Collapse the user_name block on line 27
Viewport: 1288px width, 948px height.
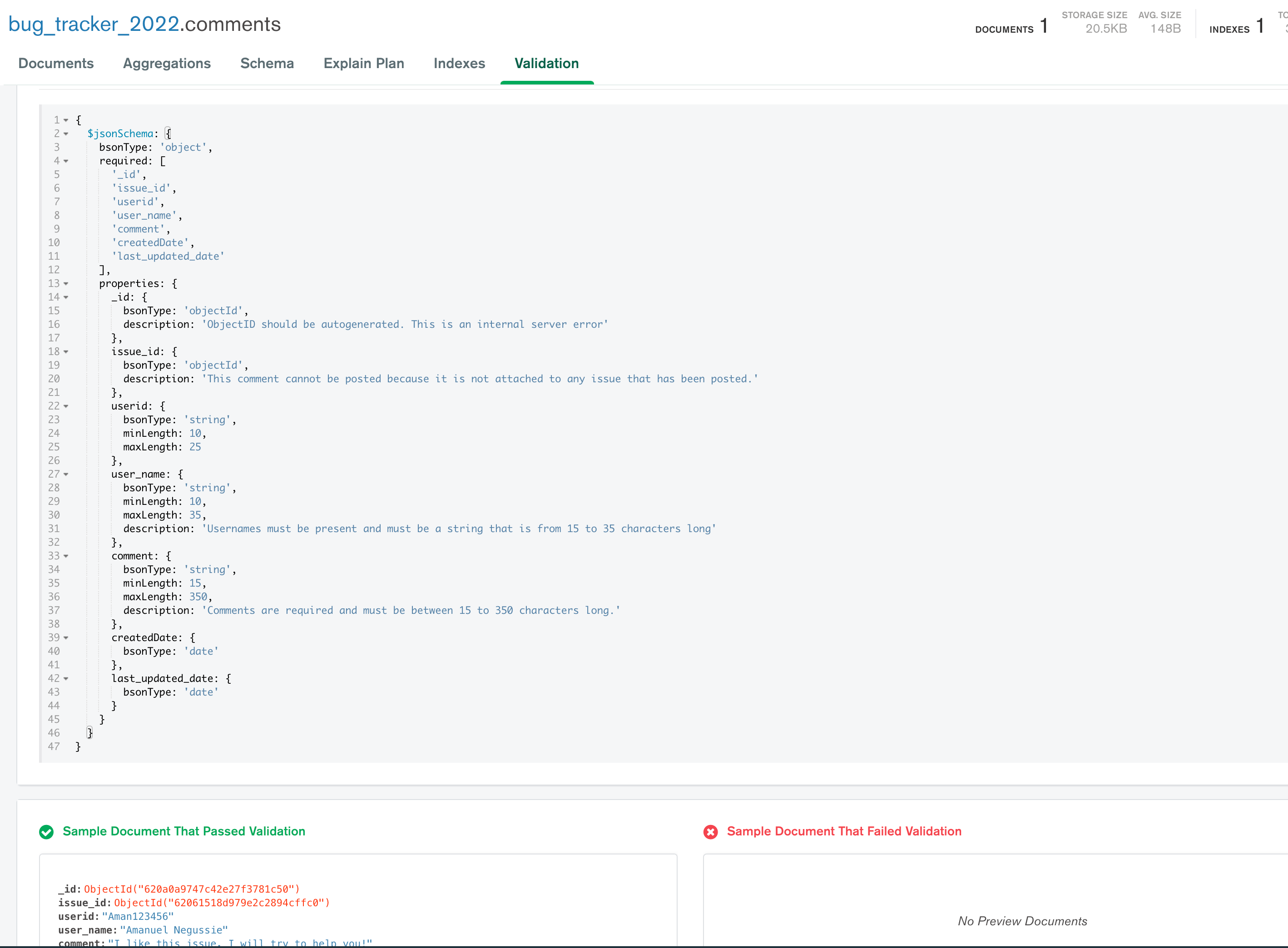point(66,474)
